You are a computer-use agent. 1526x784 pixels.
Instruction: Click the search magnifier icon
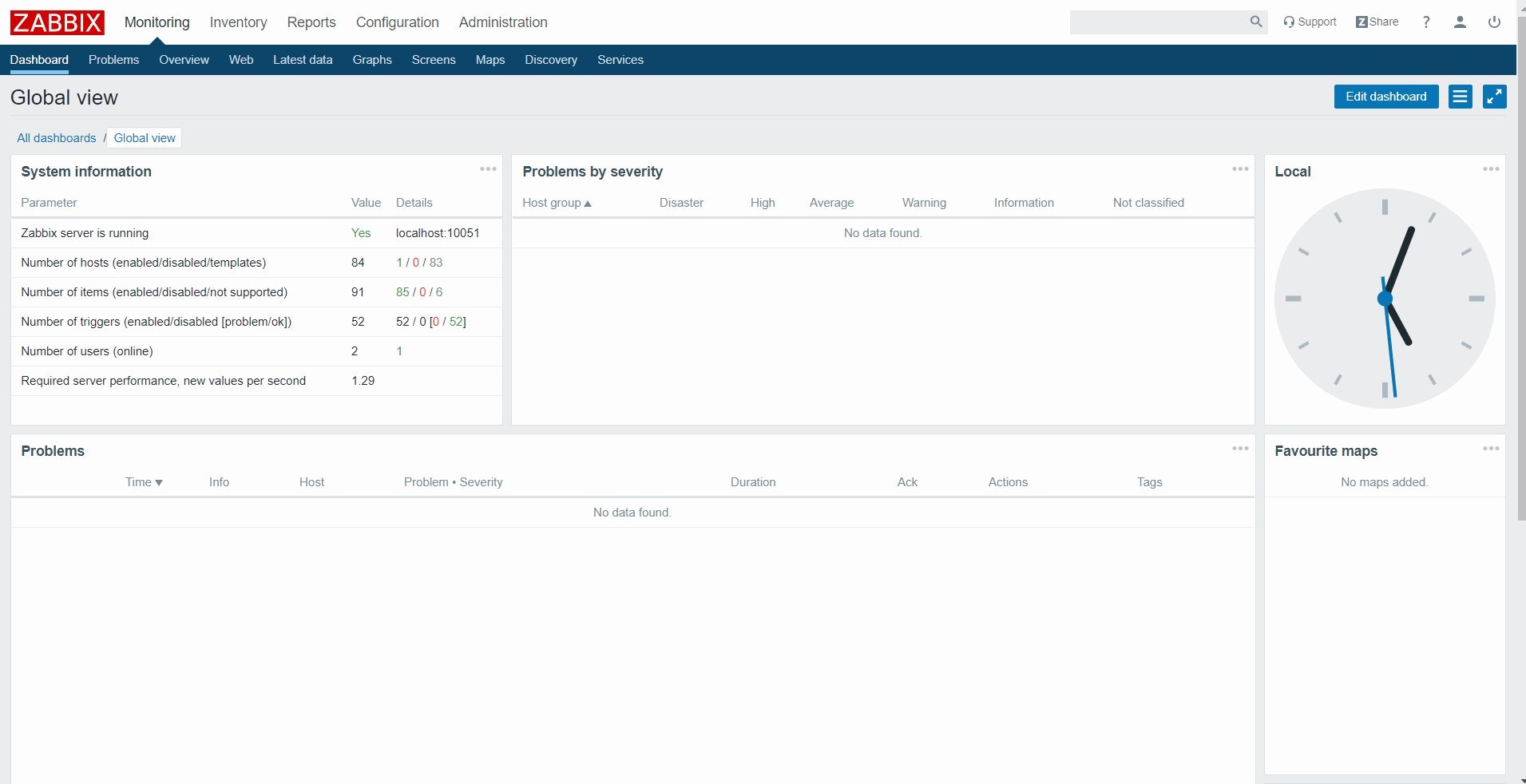click(1257, 22)
